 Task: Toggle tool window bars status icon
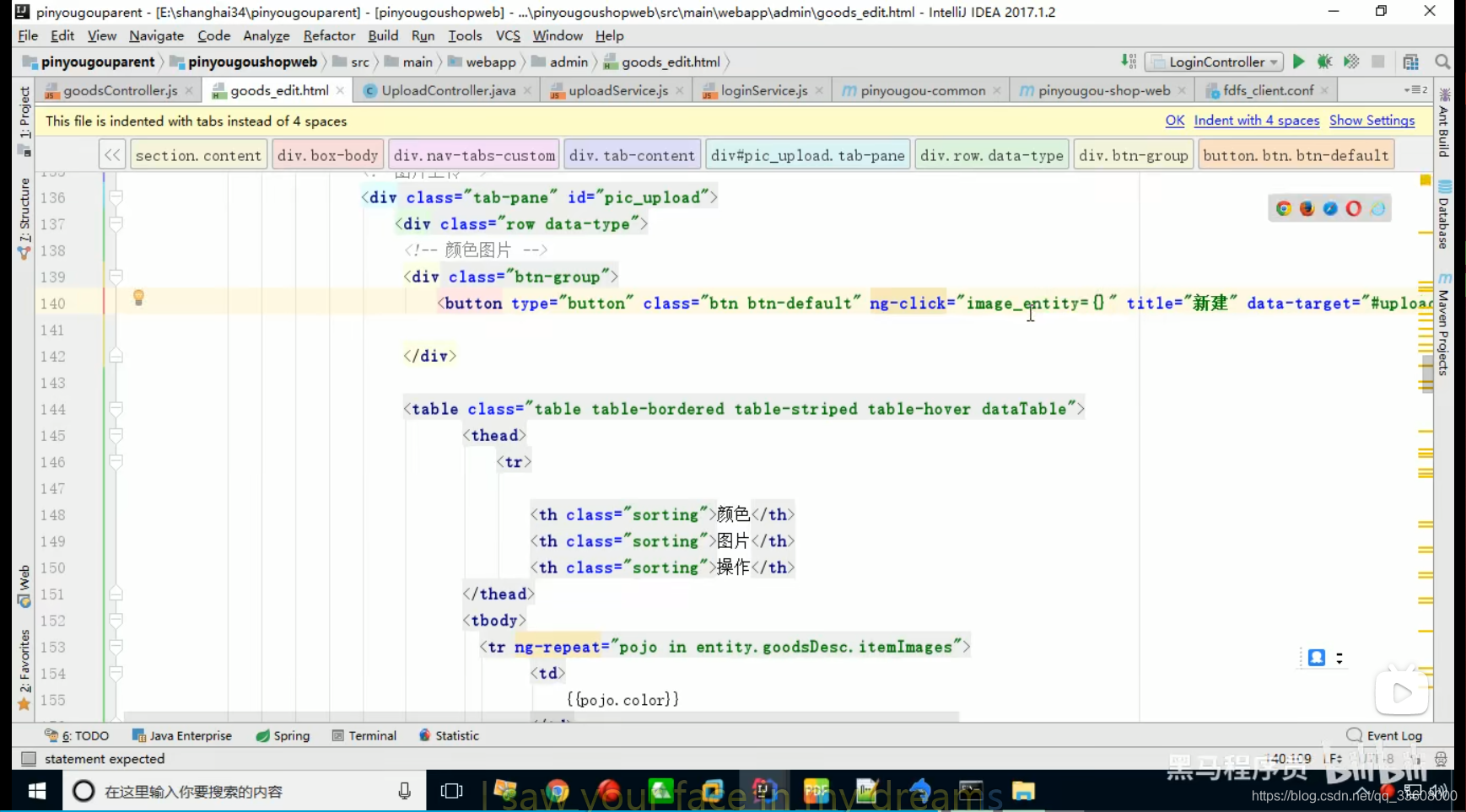click(x=29, y=759)
